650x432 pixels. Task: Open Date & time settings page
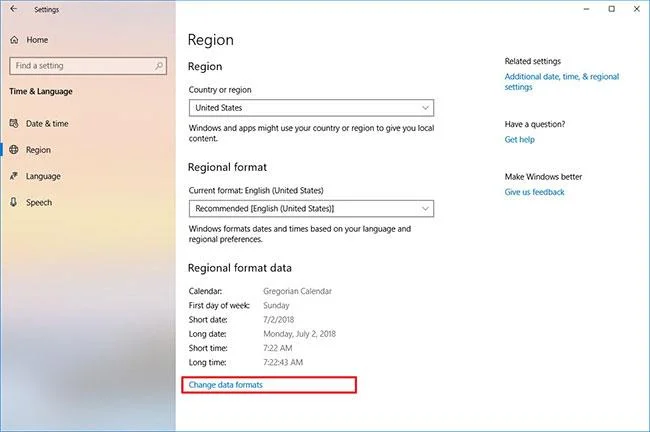coord(47,124)
